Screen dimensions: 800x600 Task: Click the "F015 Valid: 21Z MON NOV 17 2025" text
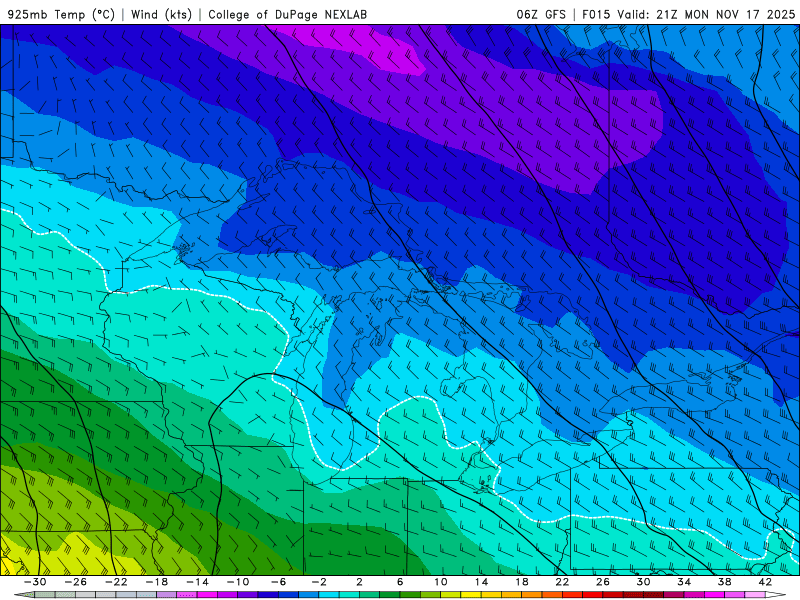pyautogui.click(x=688, y=14)
